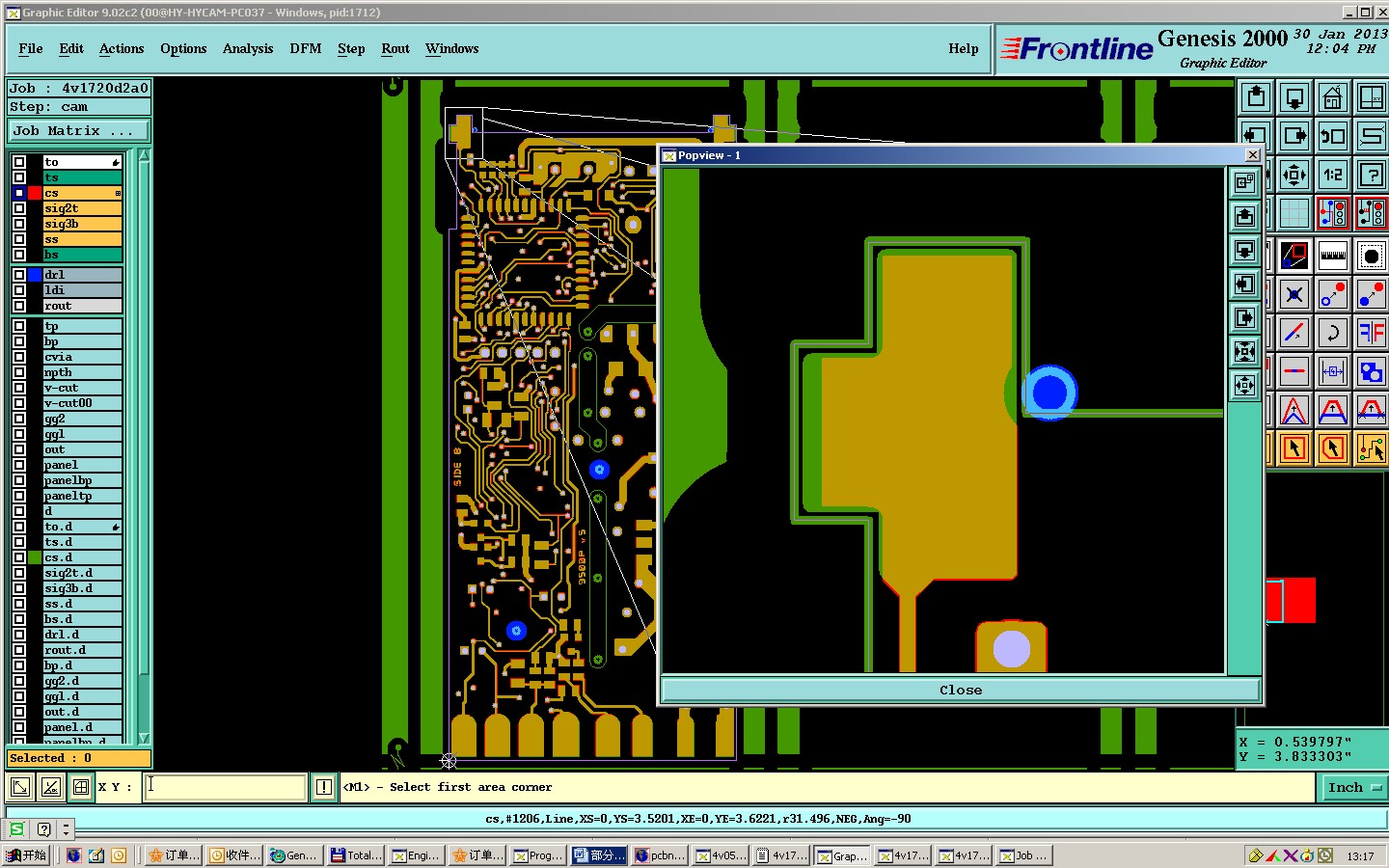Open the DFM menu
The image size is (1389, 868).
click(306, 48)
